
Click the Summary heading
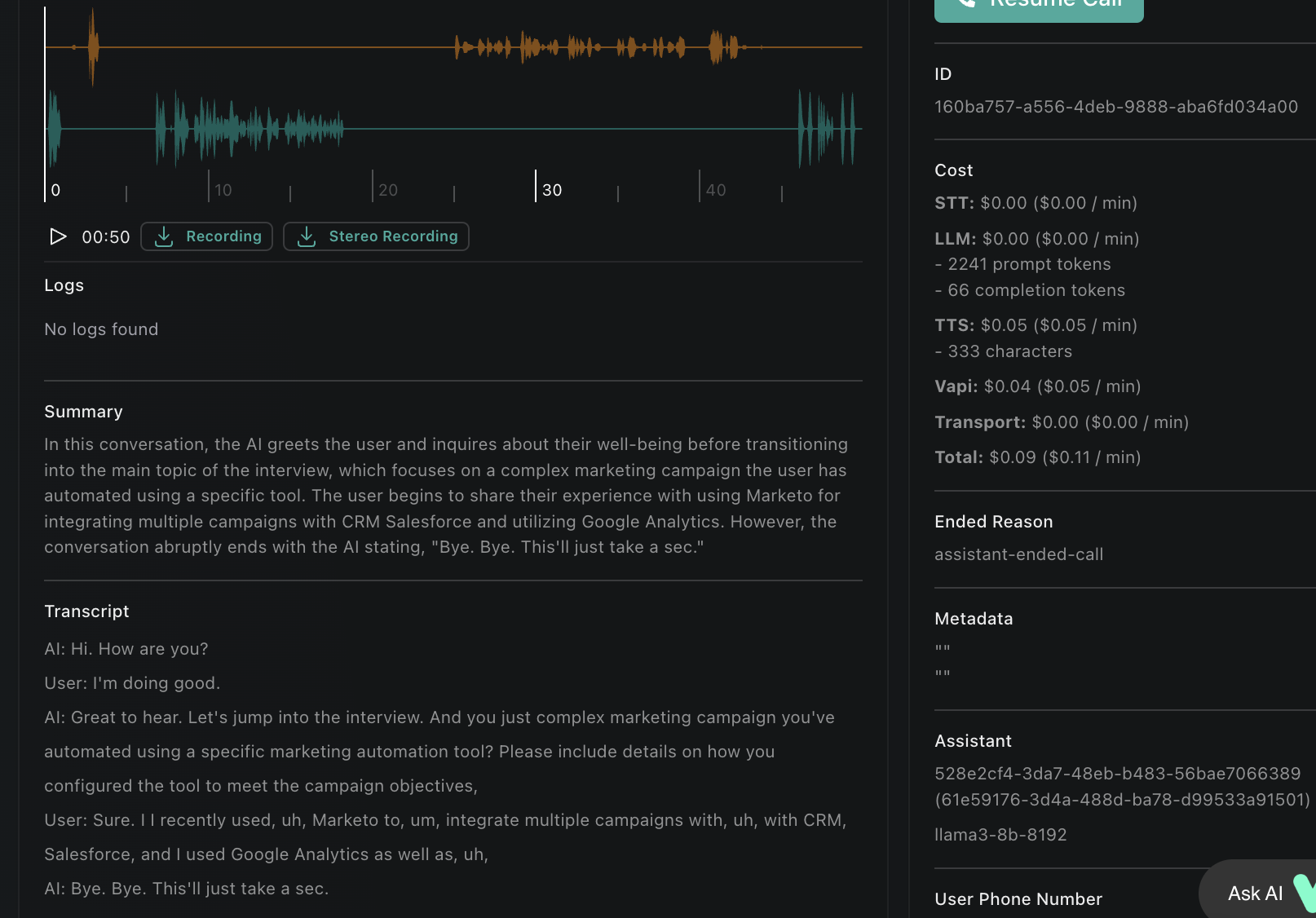[83, 412]
